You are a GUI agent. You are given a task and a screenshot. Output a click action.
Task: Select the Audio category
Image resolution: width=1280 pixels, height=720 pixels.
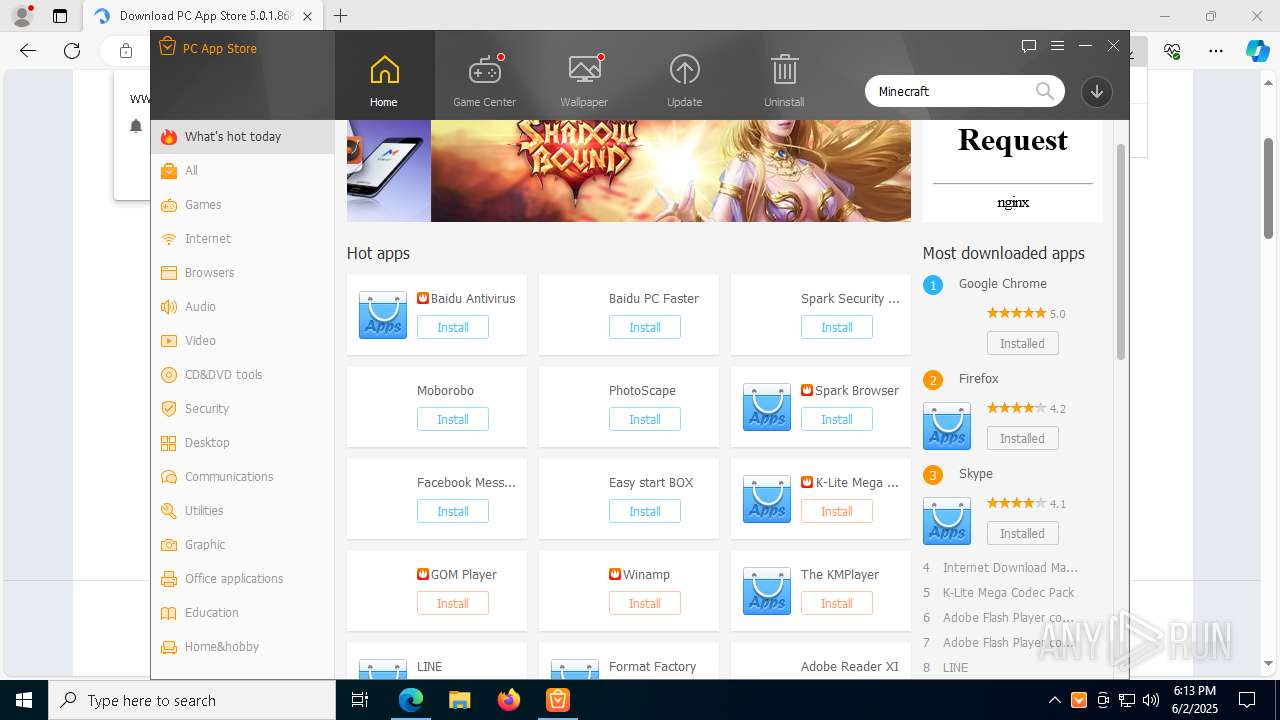coord(243,307)
